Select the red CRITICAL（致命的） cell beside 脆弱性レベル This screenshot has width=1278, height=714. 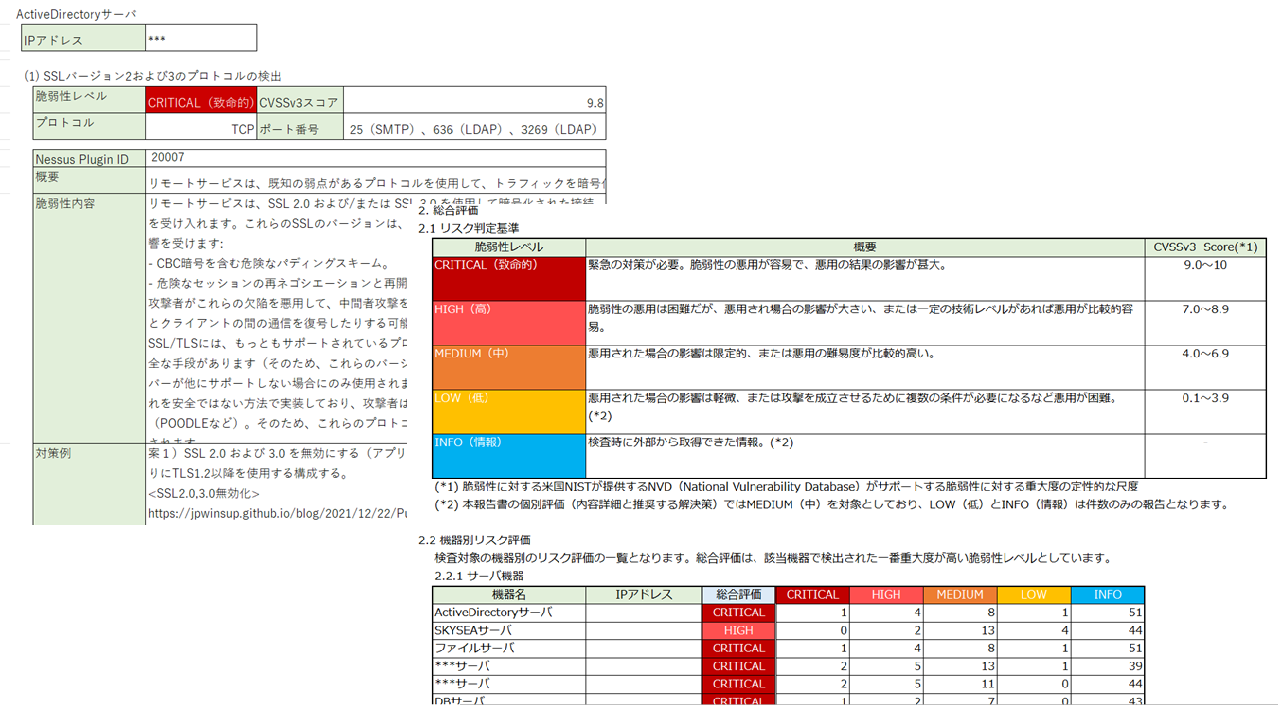[x=201, y=102]
